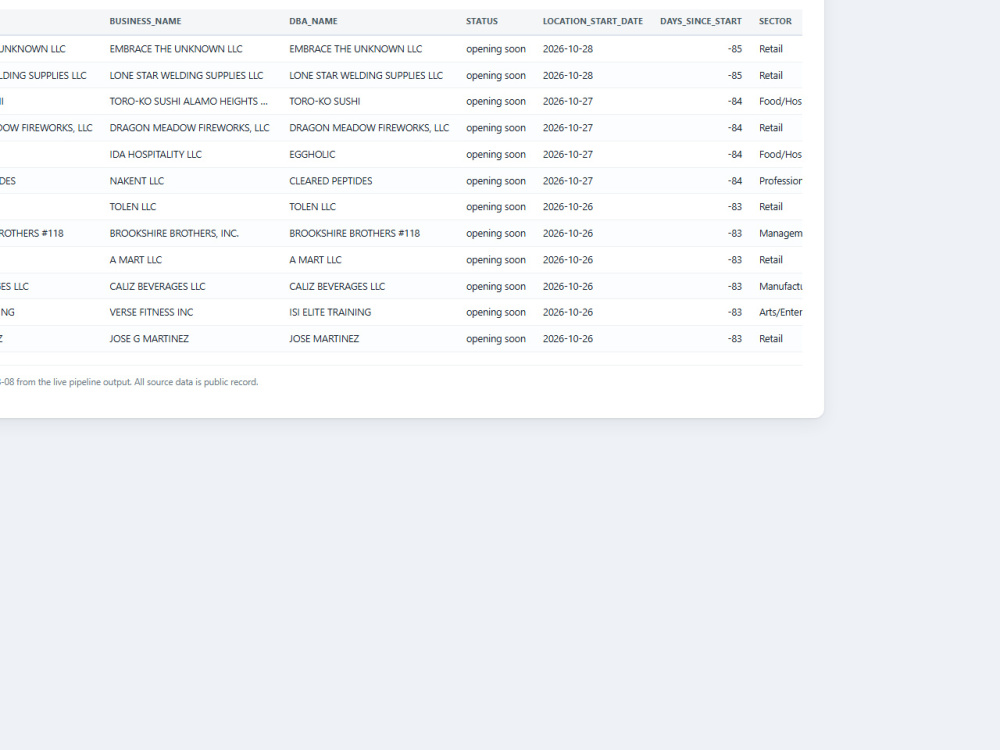Viewport: 1000px width, 750px height.
Task: Click the Manufactu sector cell for CALIZ BEVERAGES
Action: (781, 286)
